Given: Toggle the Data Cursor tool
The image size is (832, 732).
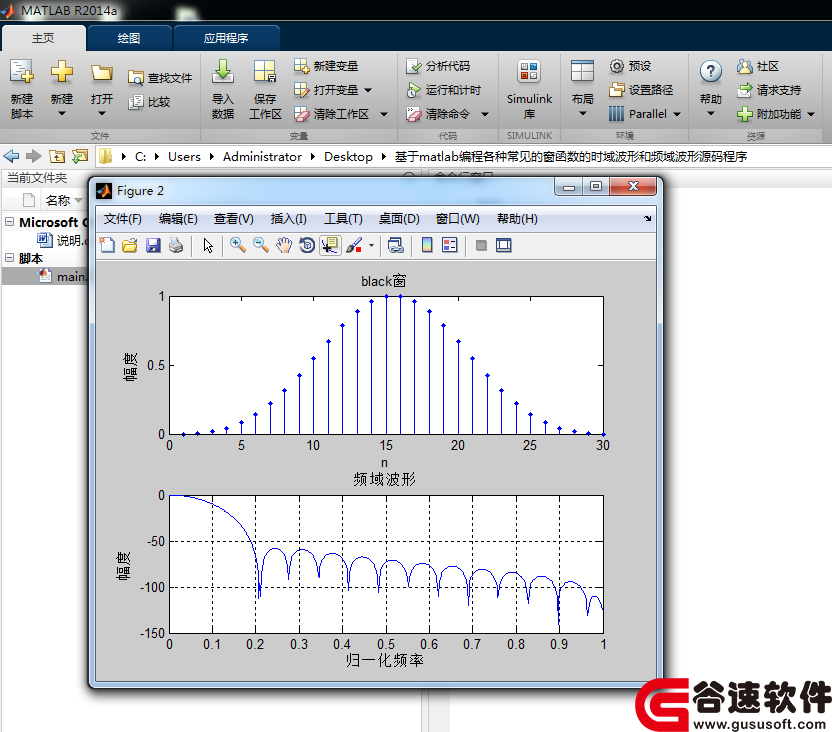Looking at the screenshot, I should click(330, 245).
